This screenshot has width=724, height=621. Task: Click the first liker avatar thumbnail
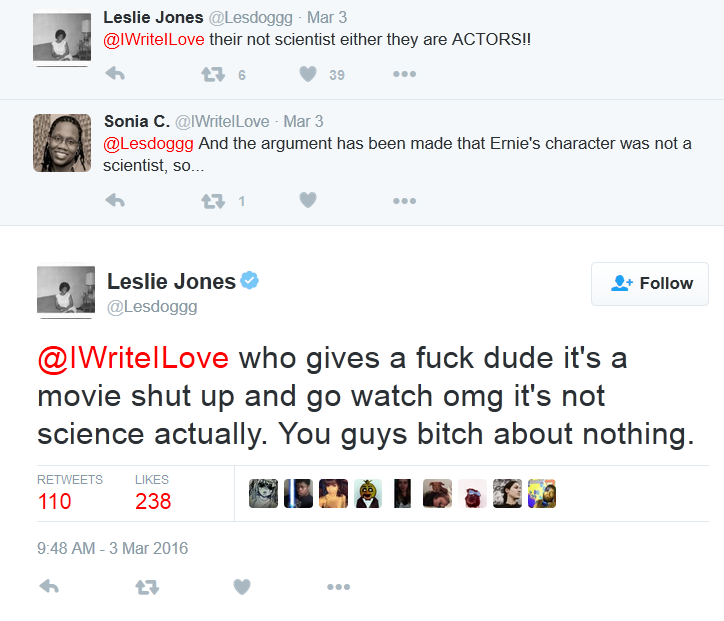263,493
